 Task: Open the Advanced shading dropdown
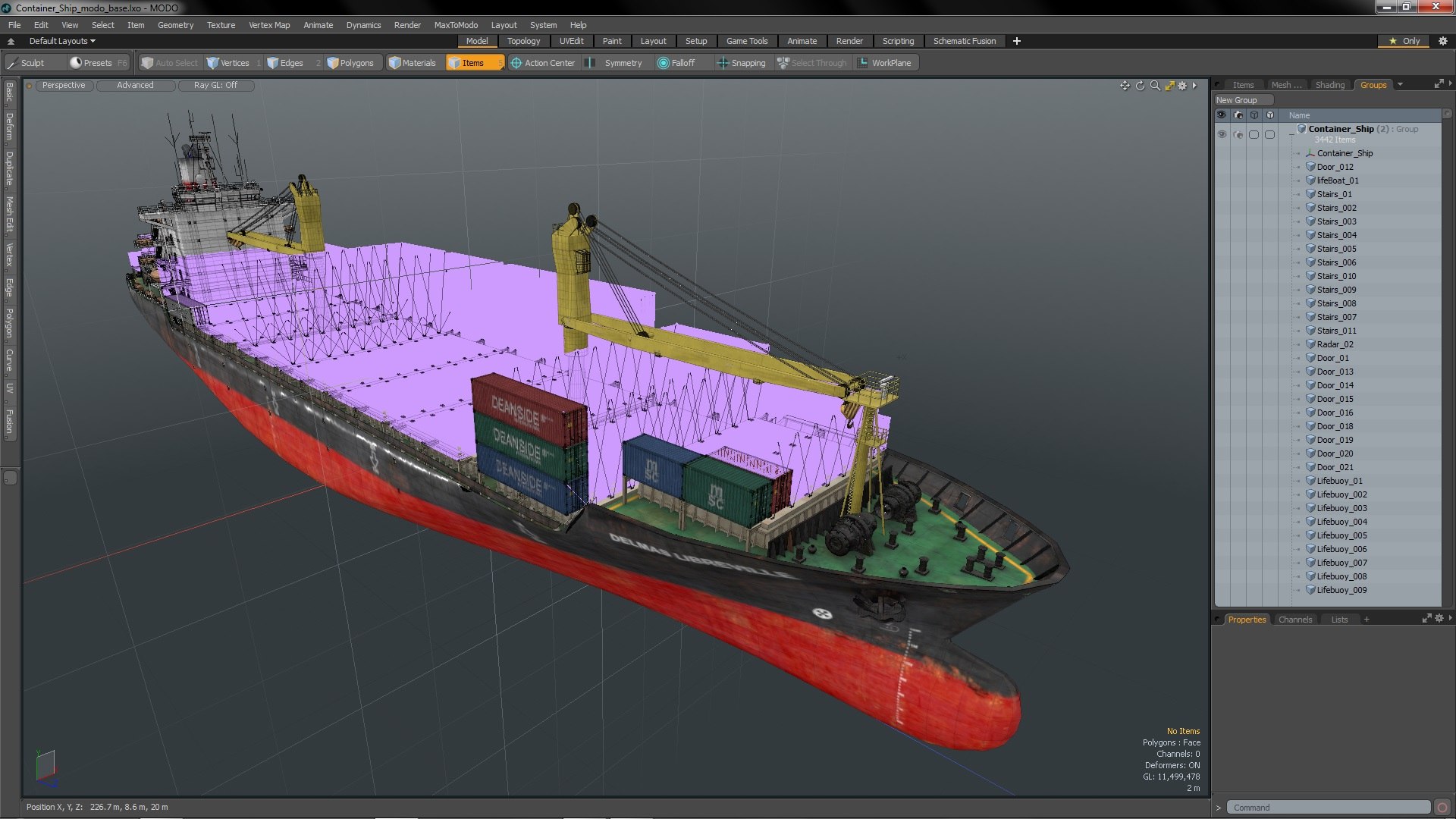coord(135,85)
